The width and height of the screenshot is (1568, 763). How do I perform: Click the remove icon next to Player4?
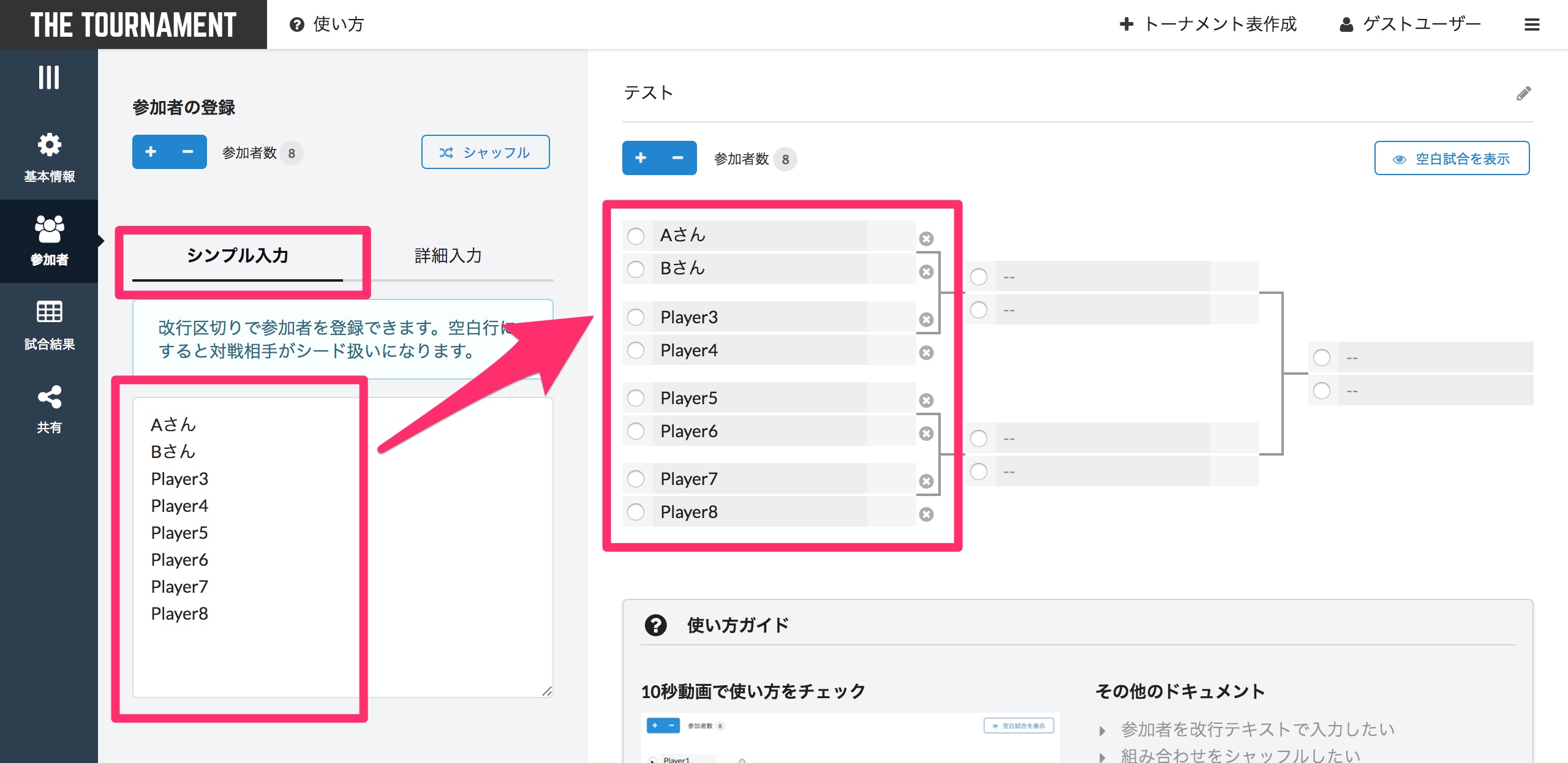[x=926, y=353]
